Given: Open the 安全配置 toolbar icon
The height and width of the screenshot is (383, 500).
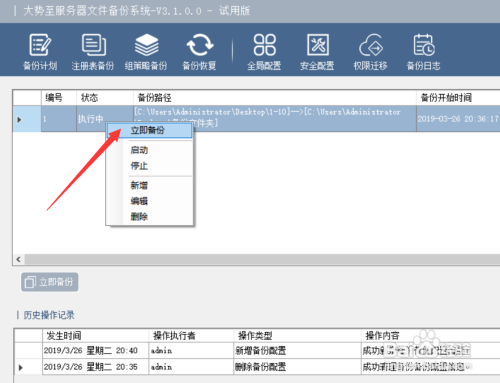Looking at the screenshot, I should point(317,52).
